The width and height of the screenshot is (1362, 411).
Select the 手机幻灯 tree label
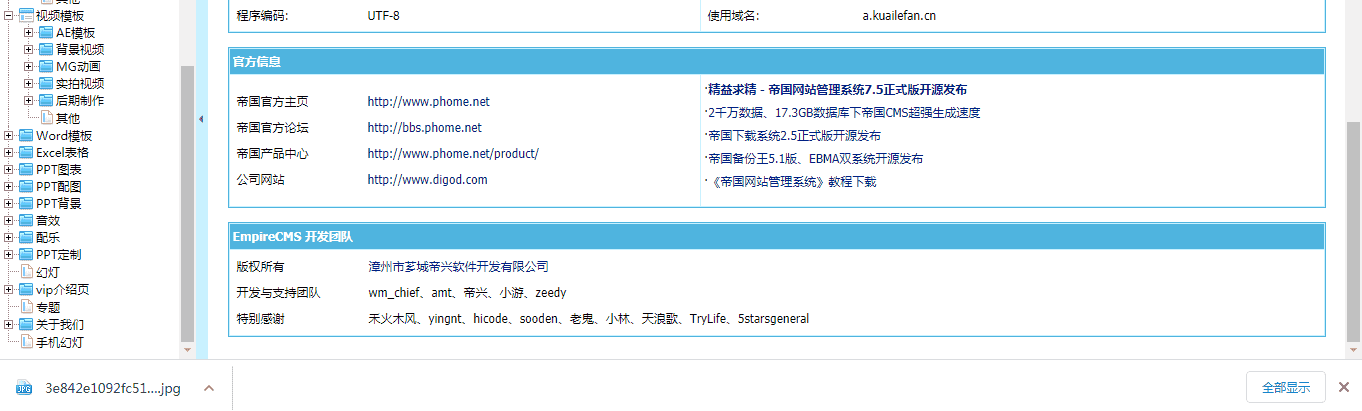(x=60, y=342)
